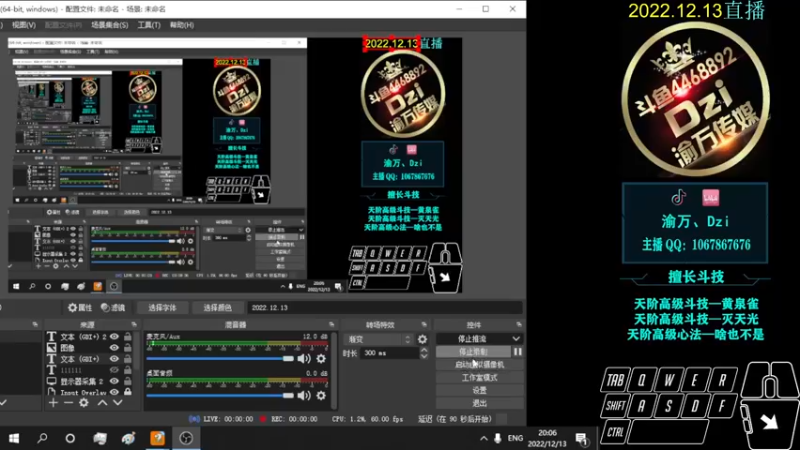This screenshot has width=800, height=450.
Task: Pop out the 转场特效 dock panel
Action: [x=424, y=324]
